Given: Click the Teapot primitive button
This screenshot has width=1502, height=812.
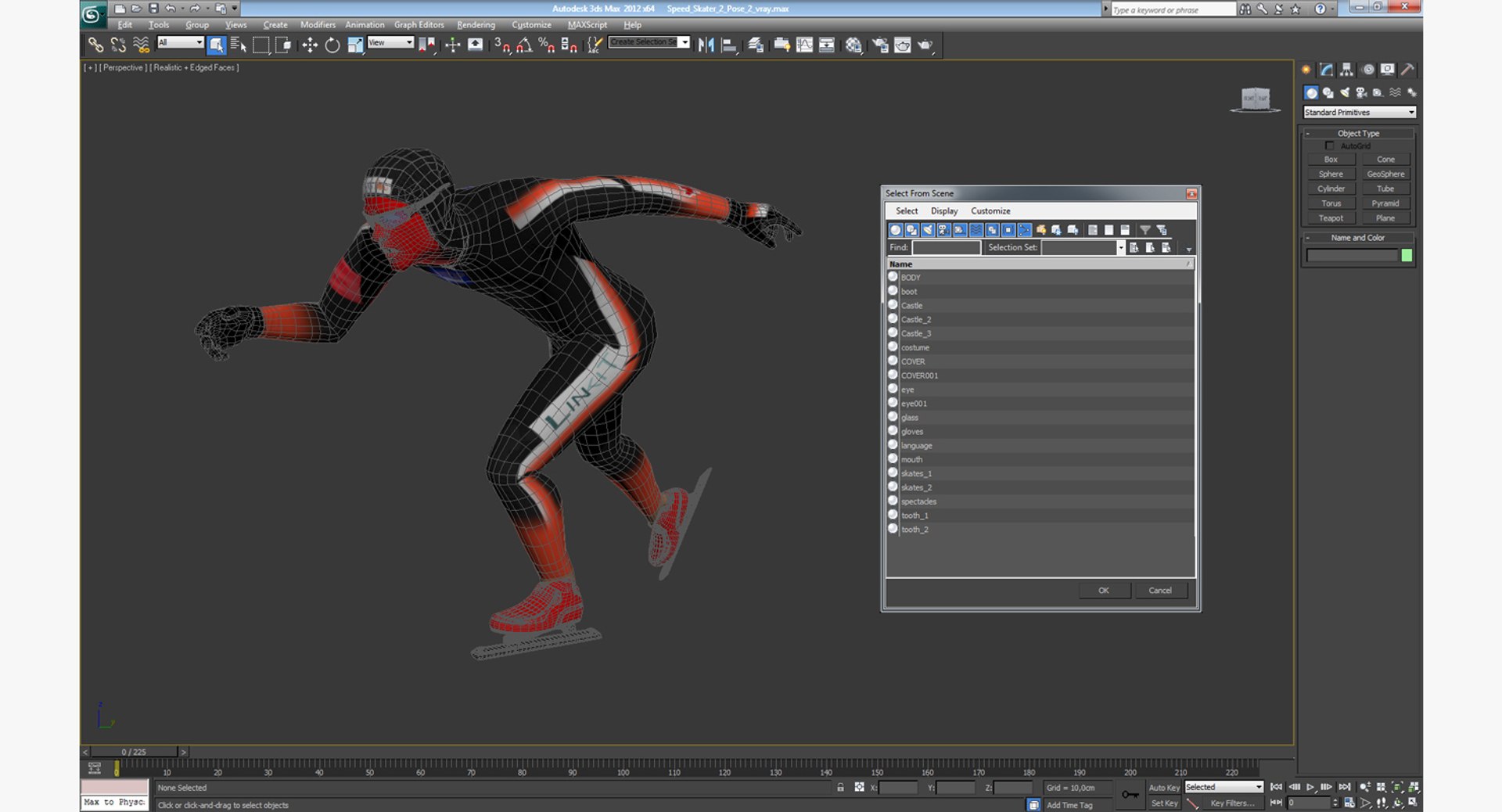Looking at the screenshot, I should click(1331, 218).
